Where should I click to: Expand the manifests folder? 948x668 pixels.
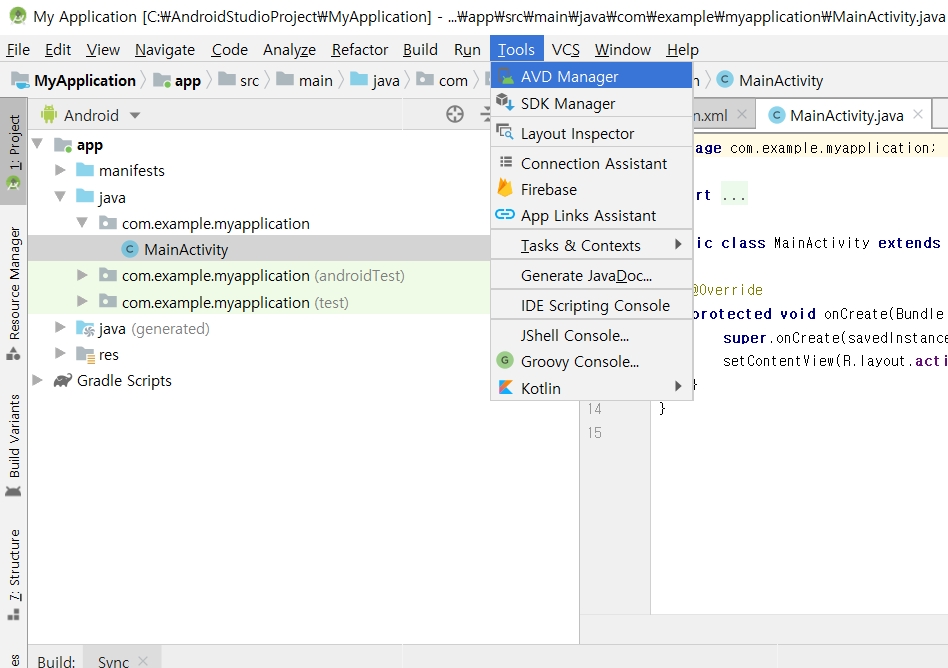point(60,170)
